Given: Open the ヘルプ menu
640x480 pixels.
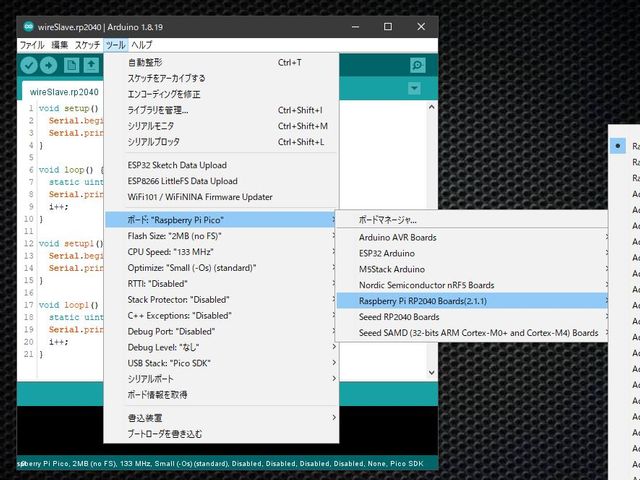Looking at the screenshot, I should pyautogui.click(x=142, y=45).
